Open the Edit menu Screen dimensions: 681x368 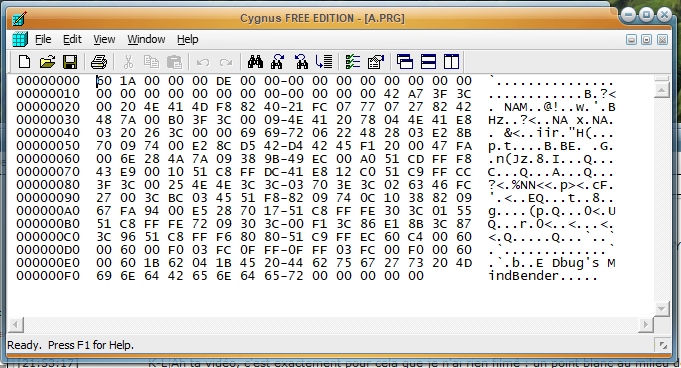click(x=72, y=39)
